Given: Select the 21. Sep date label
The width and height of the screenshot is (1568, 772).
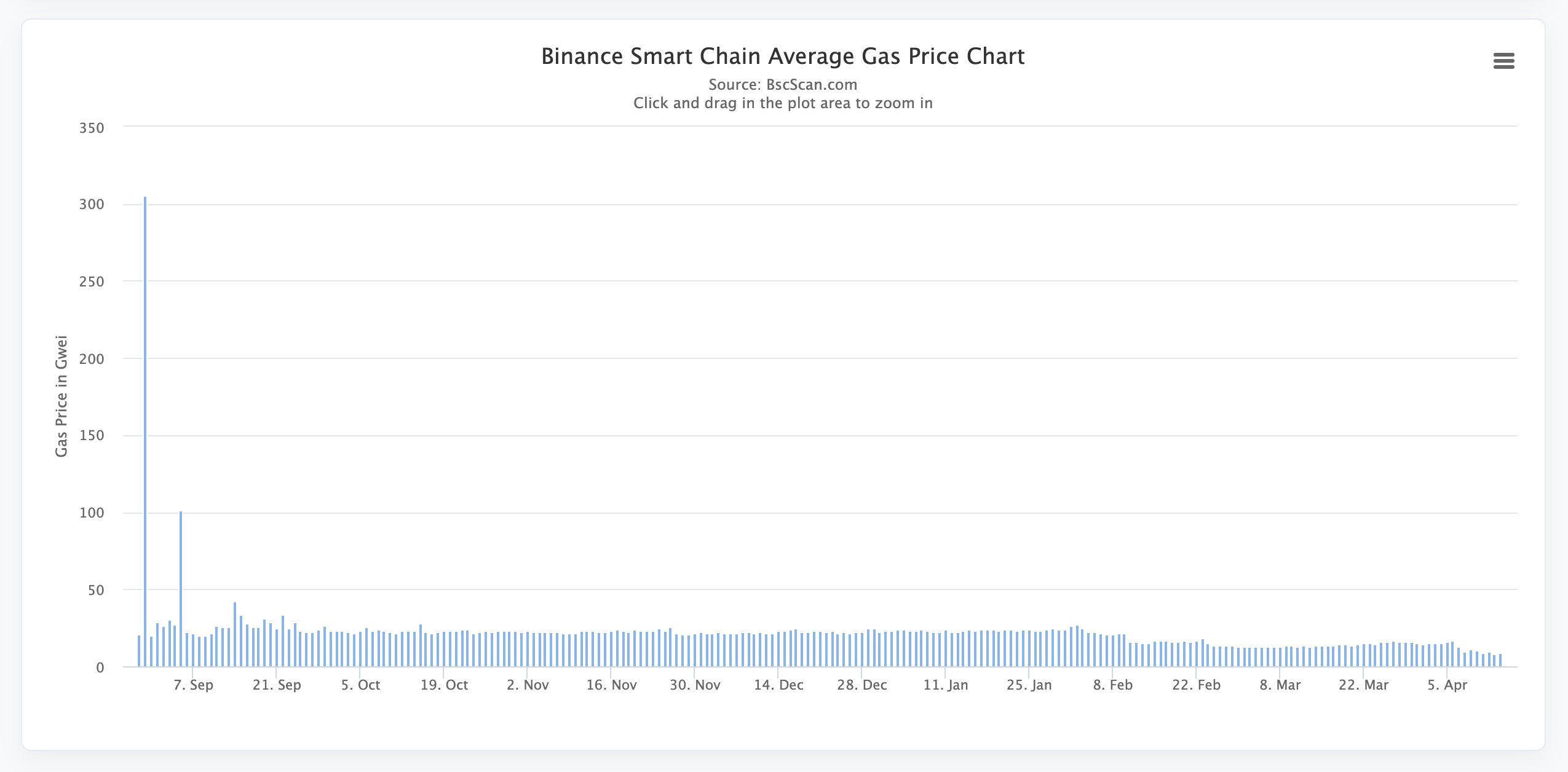Looking at the screenshot, I should pos(277,685).
